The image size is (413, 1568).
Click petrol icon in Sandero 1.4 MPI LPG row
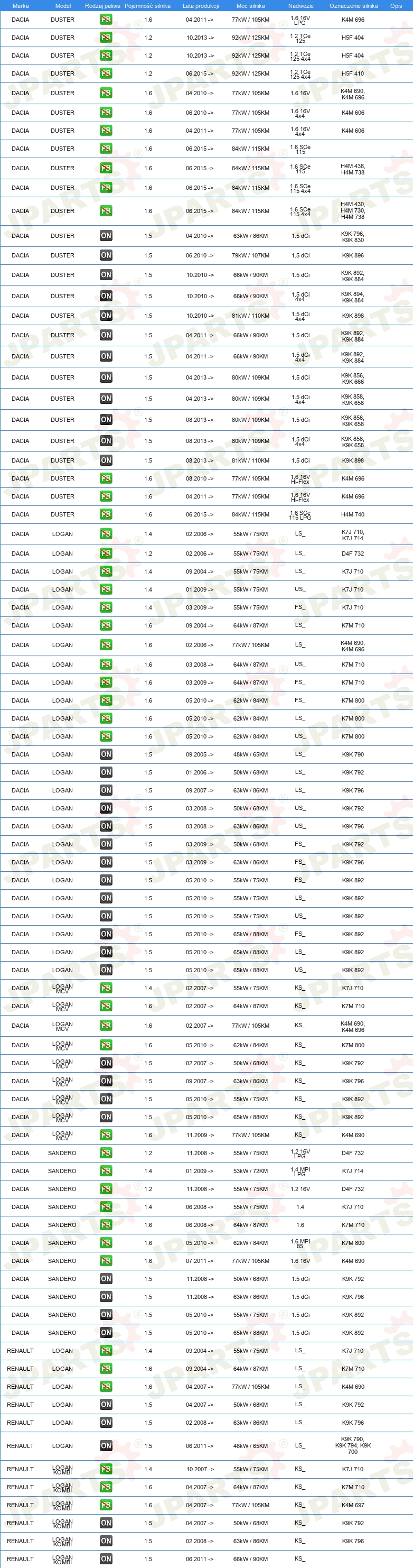(106, 1170)
